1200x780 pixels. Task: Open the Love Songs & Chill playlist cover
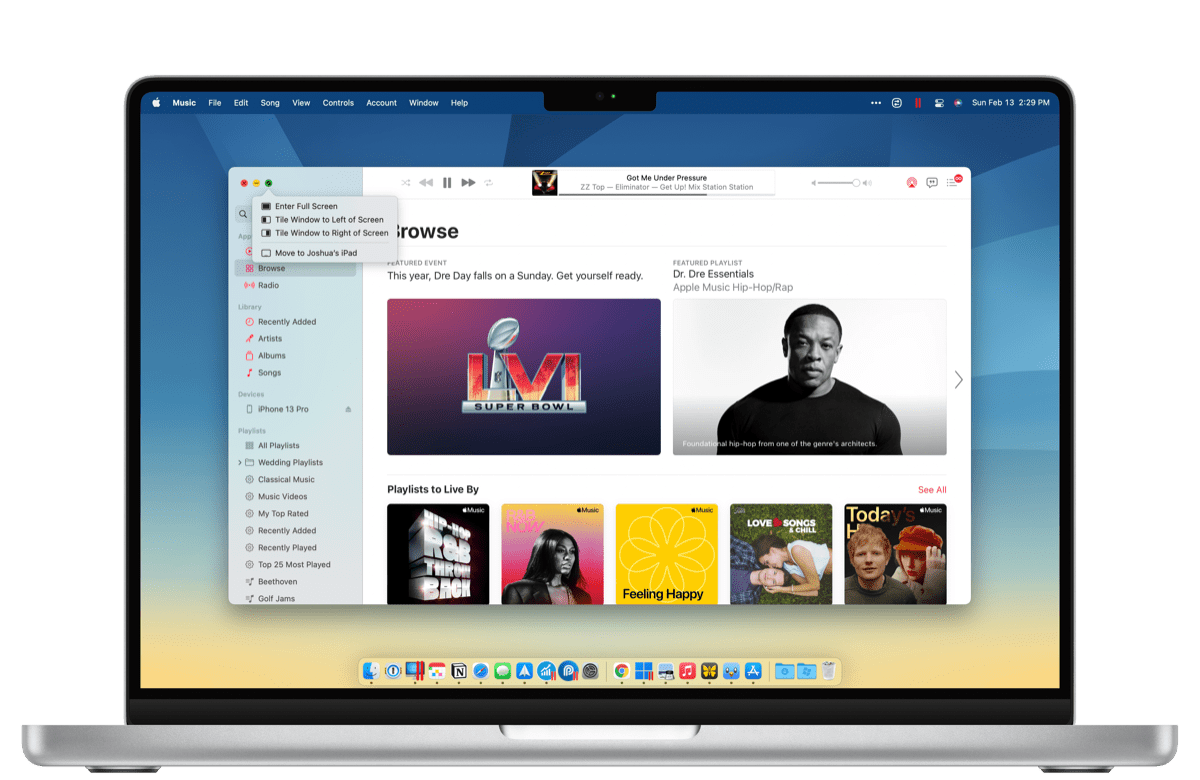point(781,554)
